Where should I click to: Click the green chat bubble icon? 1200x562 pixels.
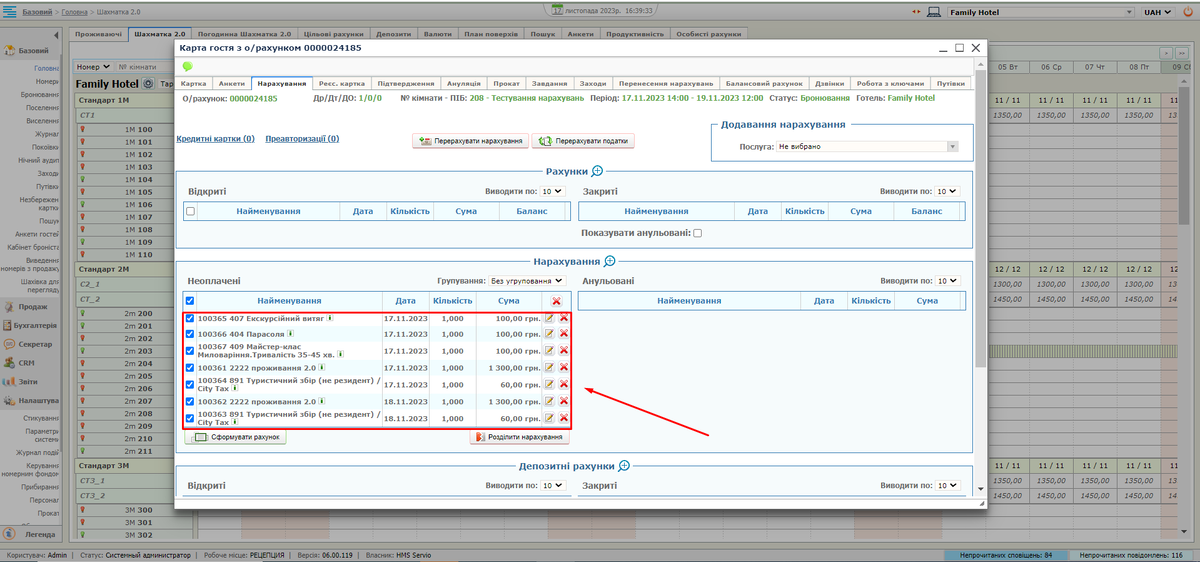point(187,67)
